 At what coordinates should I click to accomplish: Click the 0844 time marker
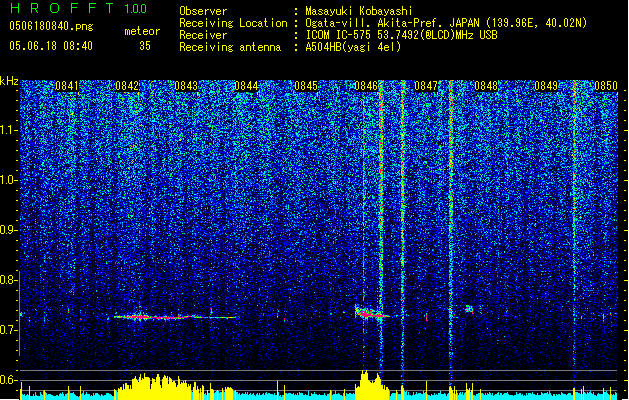point(246,86)
